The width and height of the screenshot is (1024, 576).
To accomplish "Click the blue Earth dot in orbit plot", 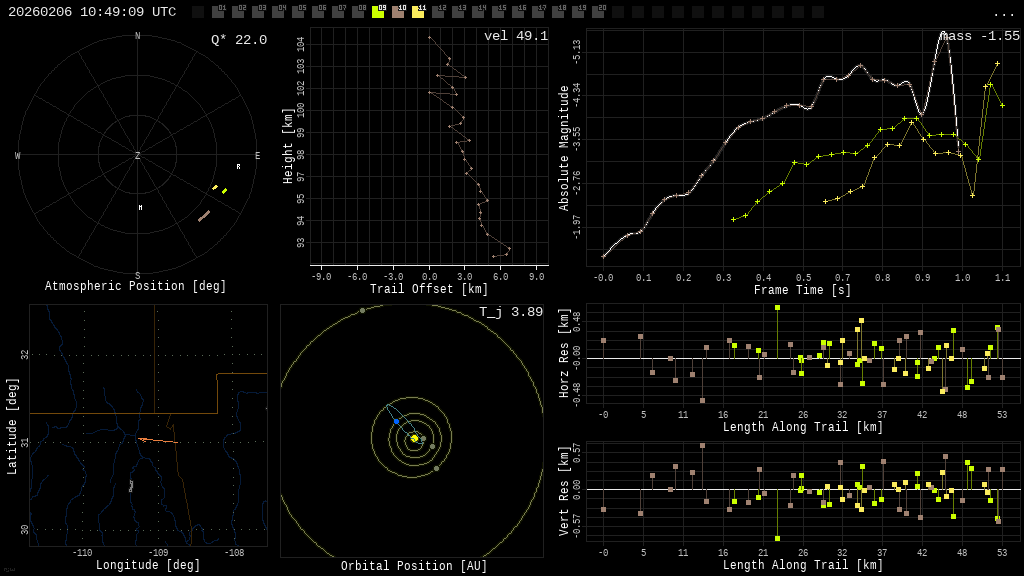I will (x=396, y=422).
